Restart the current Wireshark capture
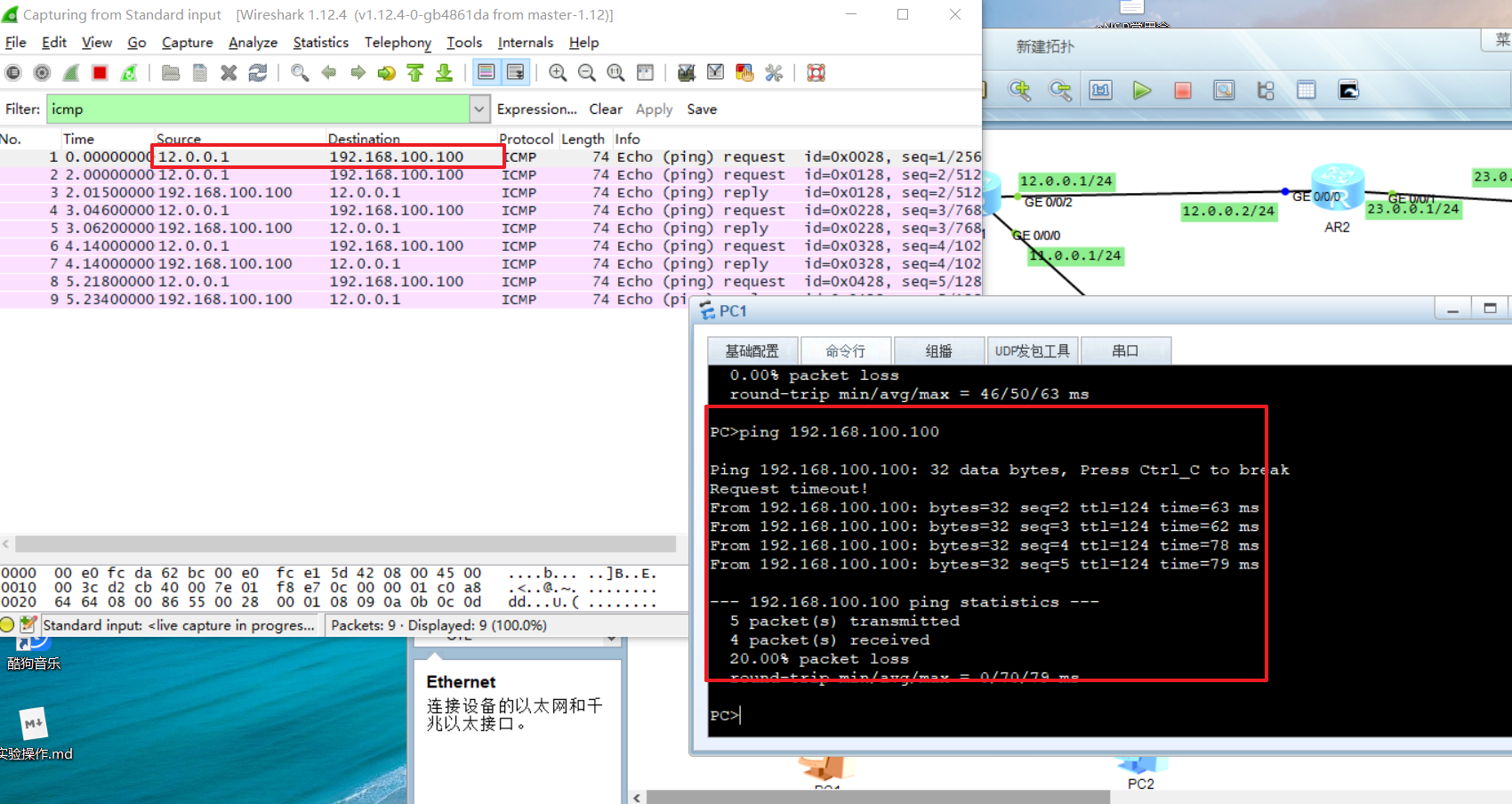The height and width of the screenshot is (804, 1512). coord(129,73)
